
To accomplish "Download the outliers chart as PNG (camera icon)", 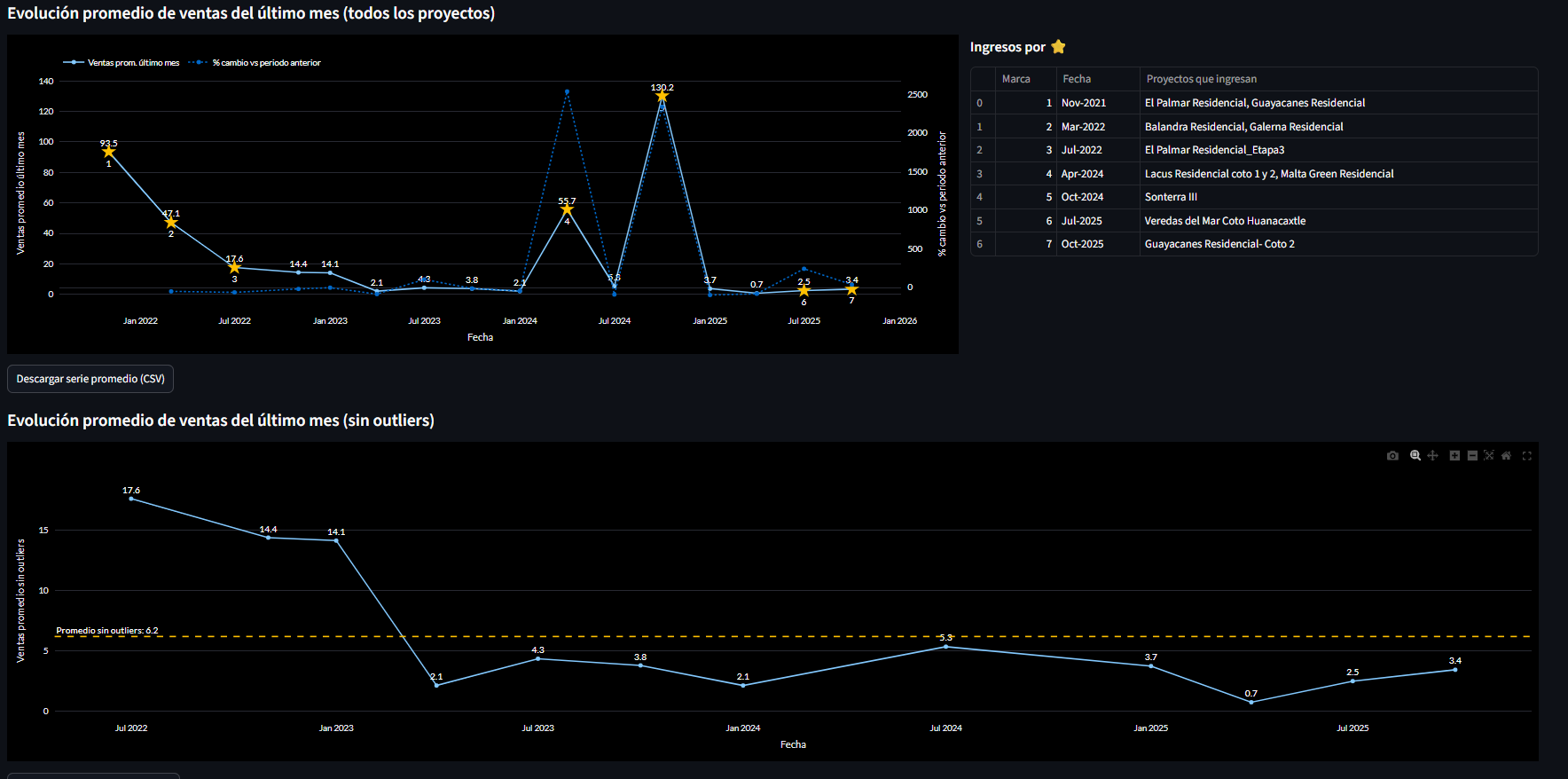I will pyautogui.click(x=1392, y=456).
